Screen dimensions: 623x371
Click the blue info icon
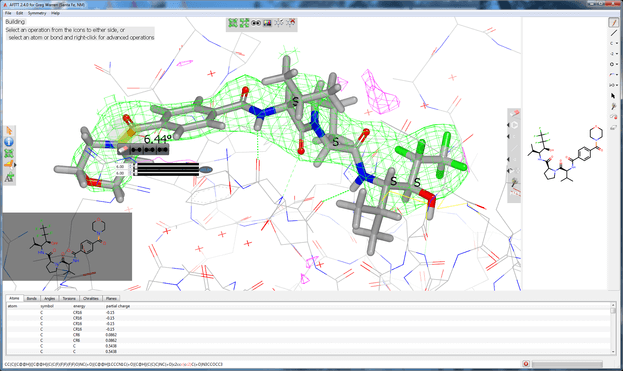click(9, 141)
